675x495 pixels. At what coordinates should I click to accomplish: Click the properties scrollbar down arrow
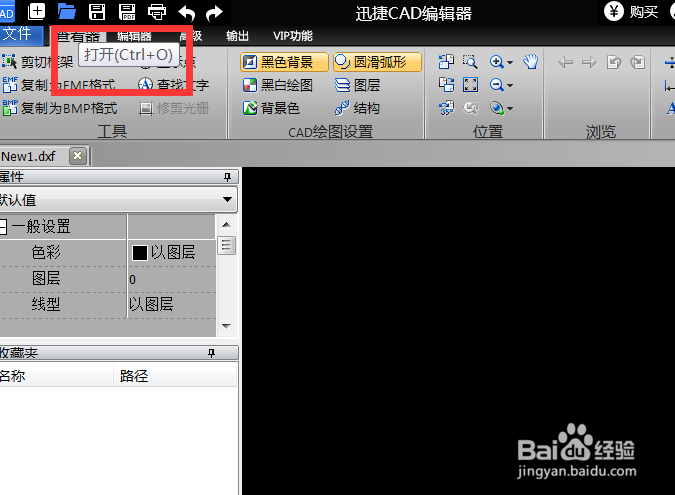coord(226,327)
